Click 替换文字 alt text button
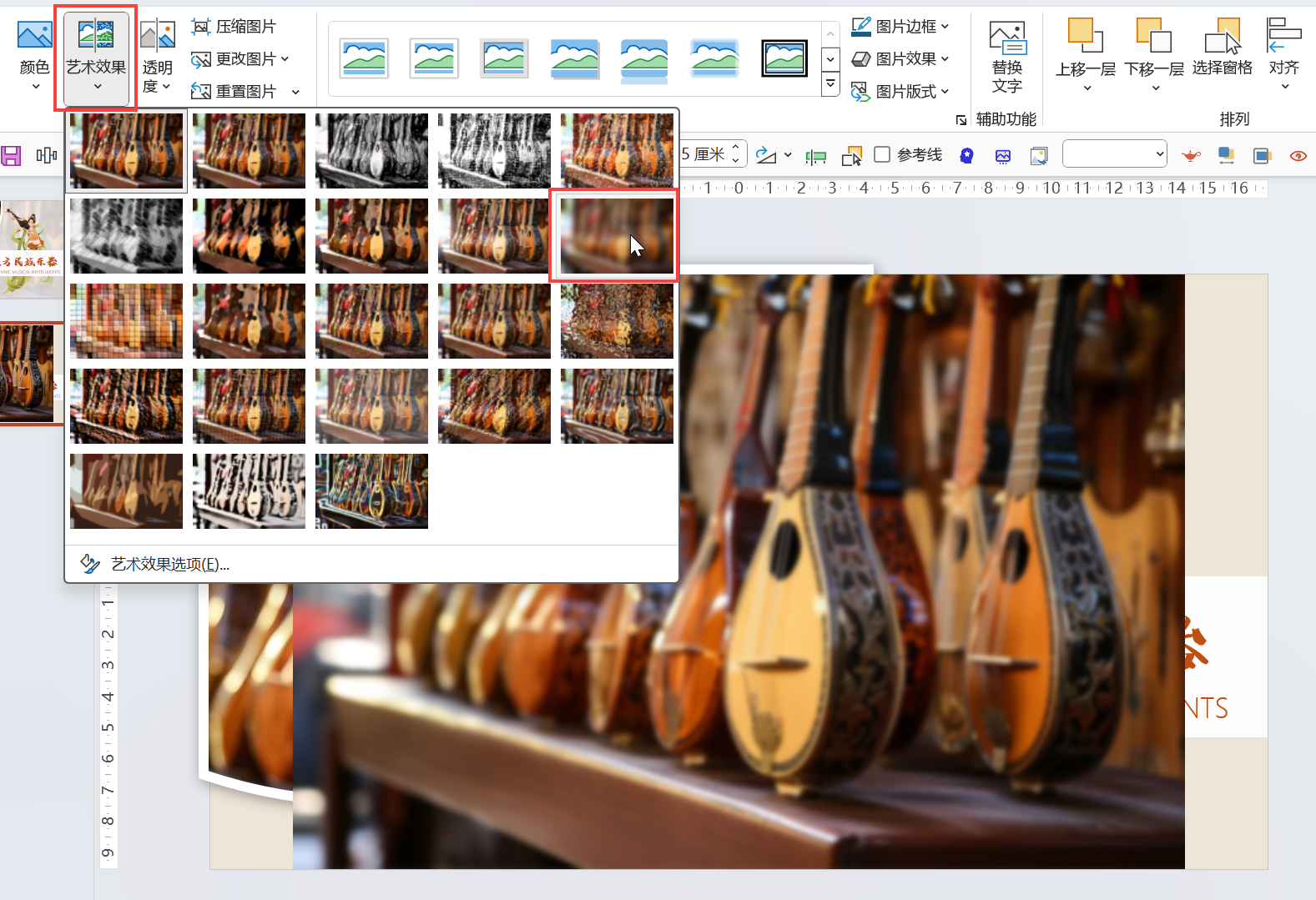 pyautogui.click(x=1007, y=57)
